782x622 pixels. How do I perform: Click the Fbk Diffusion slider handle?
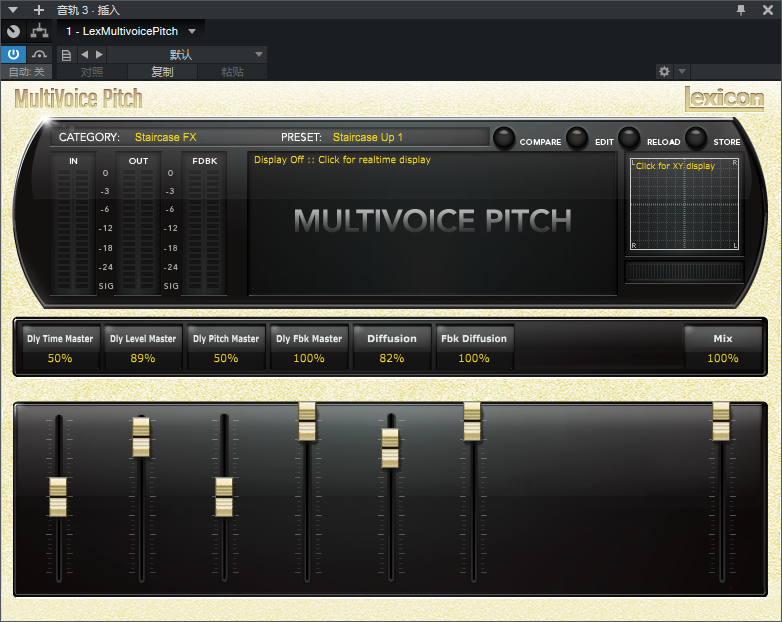472,421
